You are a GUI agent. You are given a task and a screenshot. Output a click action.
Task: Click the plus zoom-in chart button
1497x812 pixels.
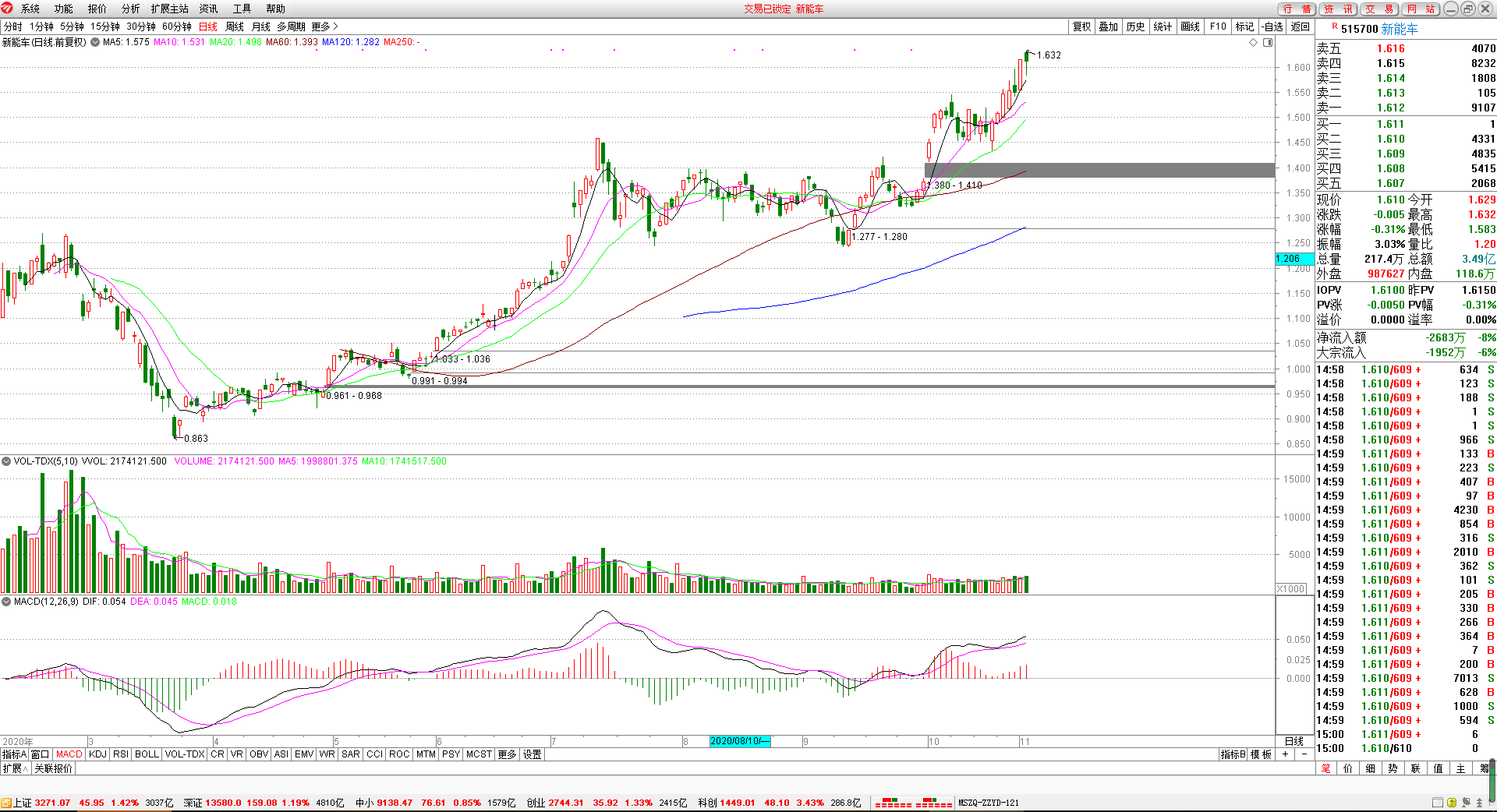(x=1285, y=754)
